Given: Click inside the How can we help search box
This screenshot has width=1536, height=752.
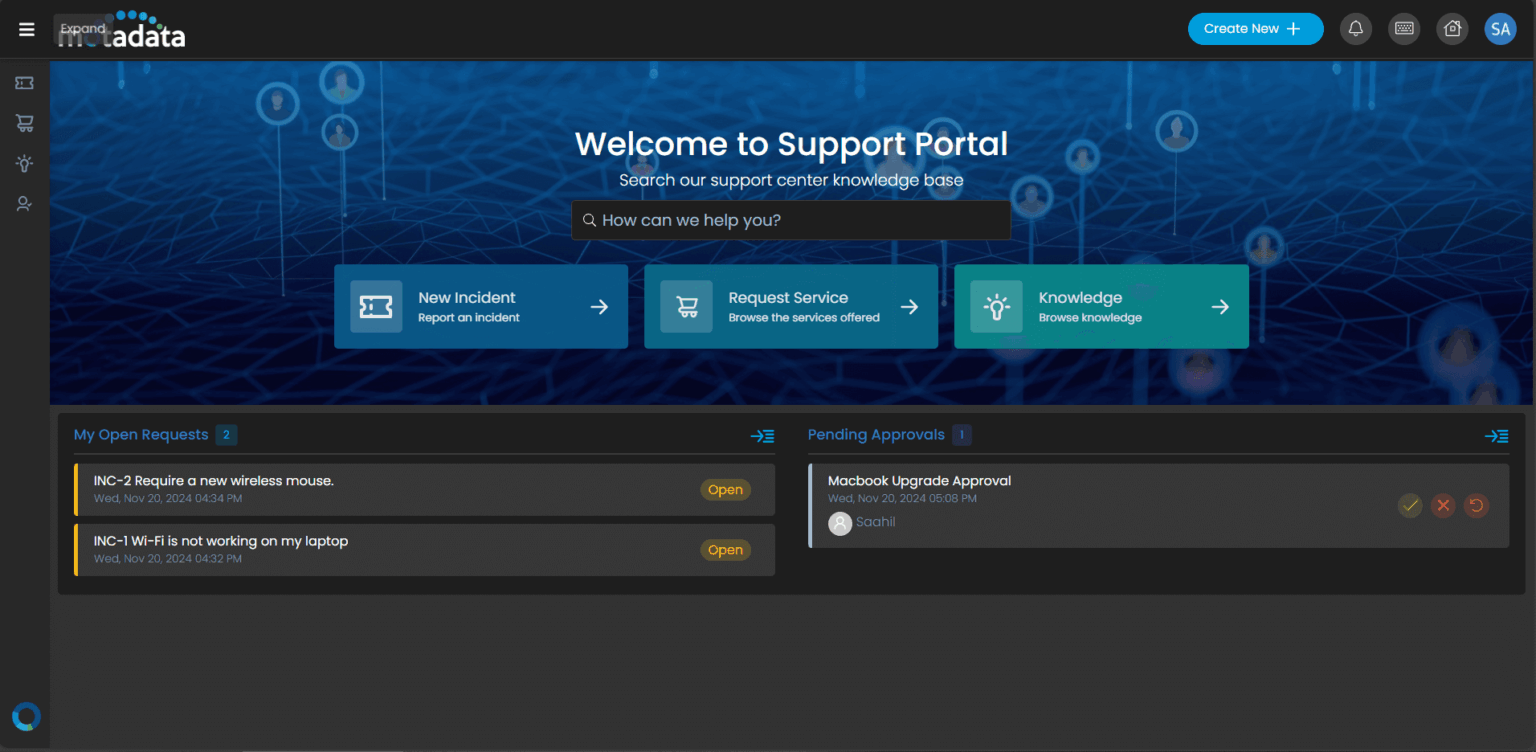Looking at the screenshot, I should [x=791, y=219].
